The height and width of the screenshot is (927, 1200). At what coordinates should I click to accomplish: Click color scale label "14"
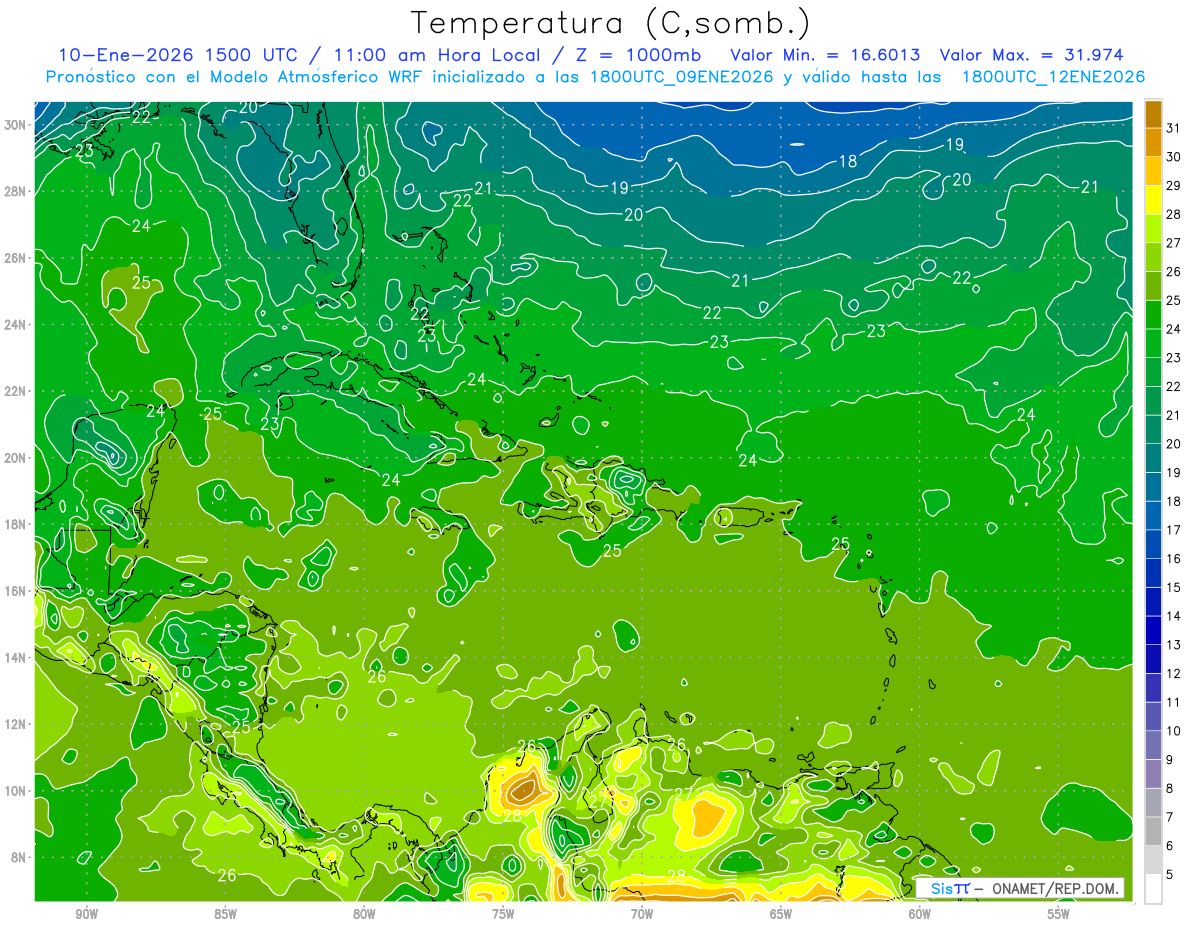point(1174,616)
